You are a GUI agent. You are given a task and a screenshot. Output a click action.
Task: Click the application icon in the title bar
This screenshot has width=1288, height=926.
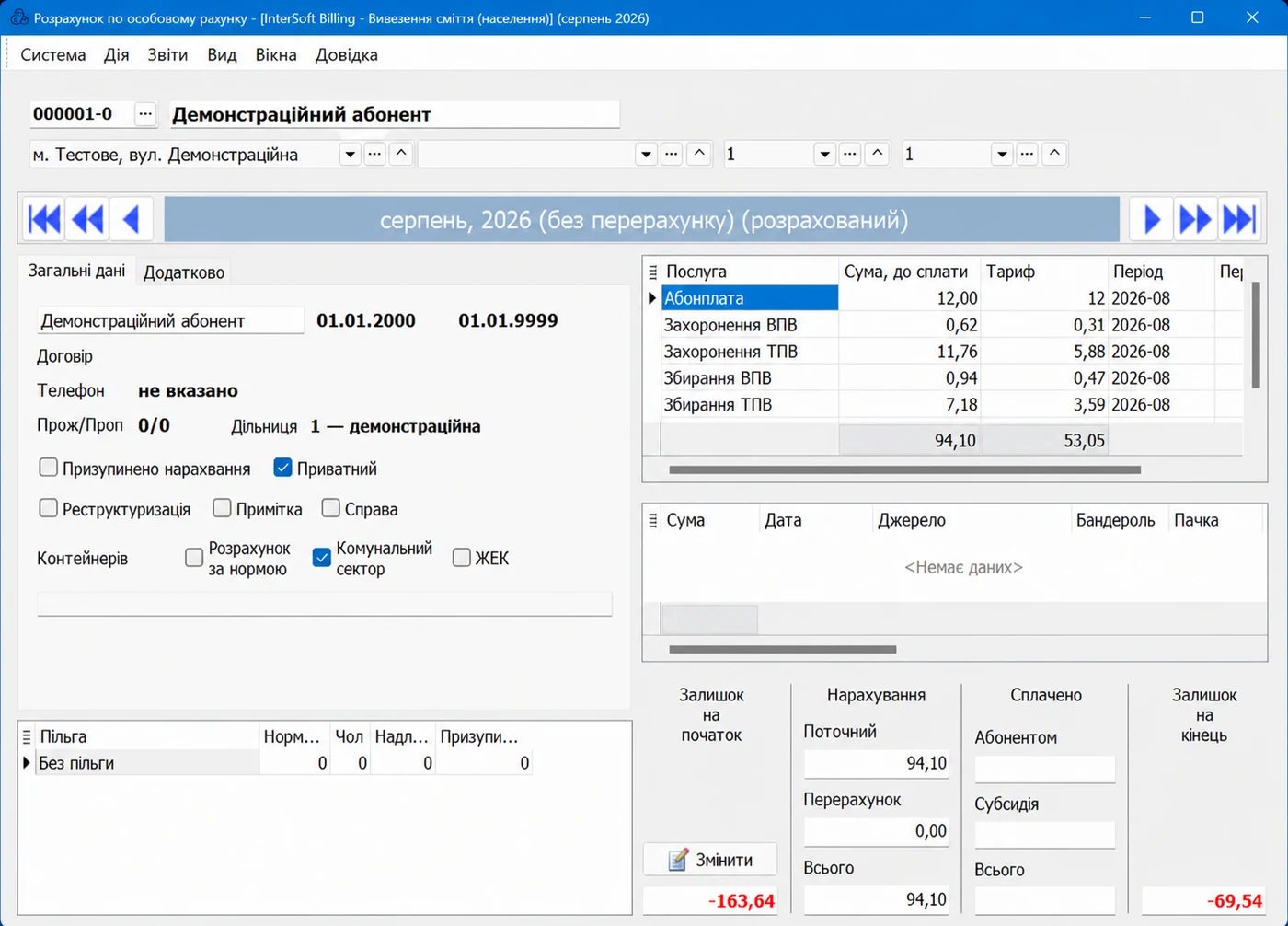(18, 17)
